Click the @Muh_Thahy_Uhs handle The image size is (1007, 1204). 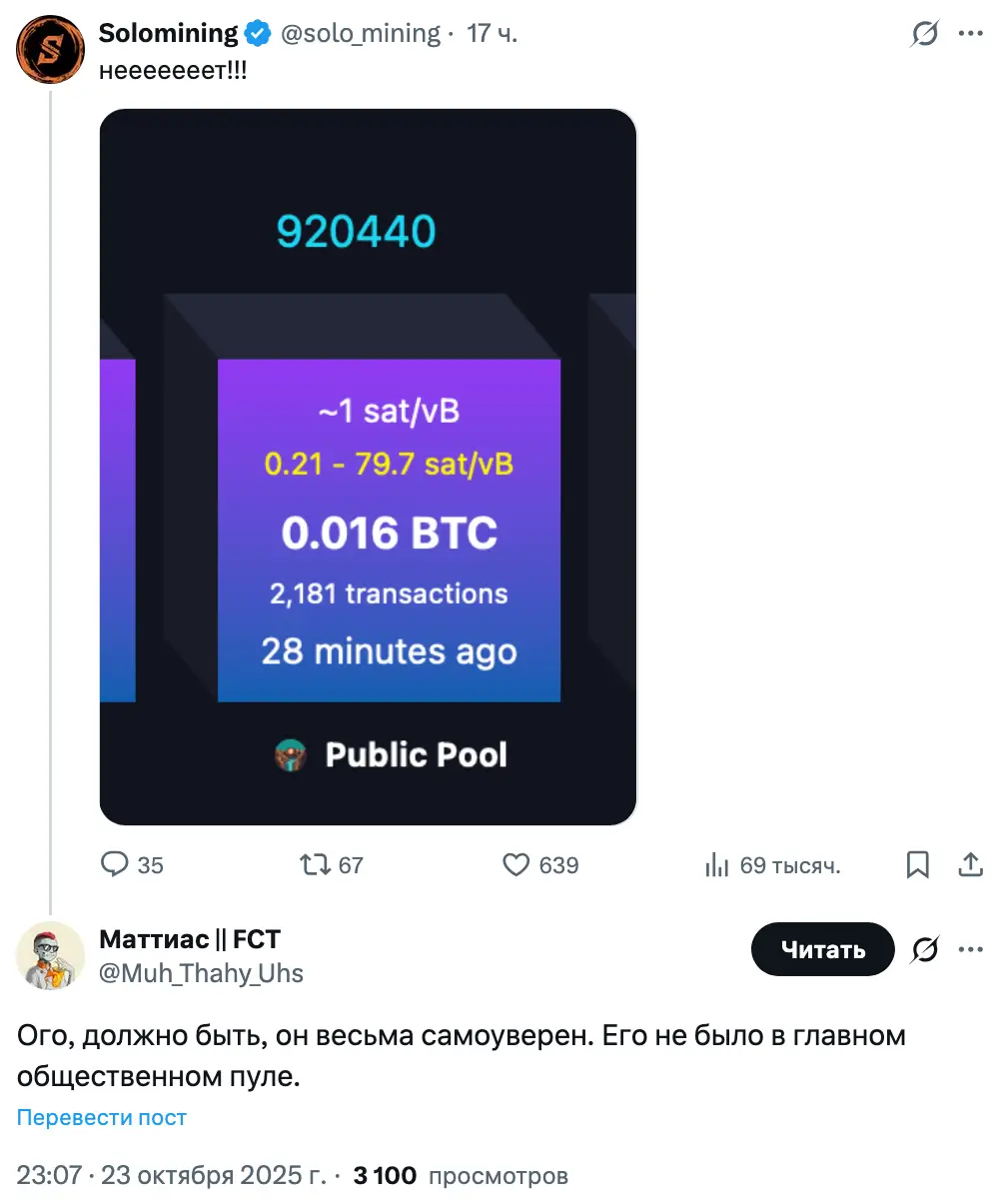coord(201,973)
